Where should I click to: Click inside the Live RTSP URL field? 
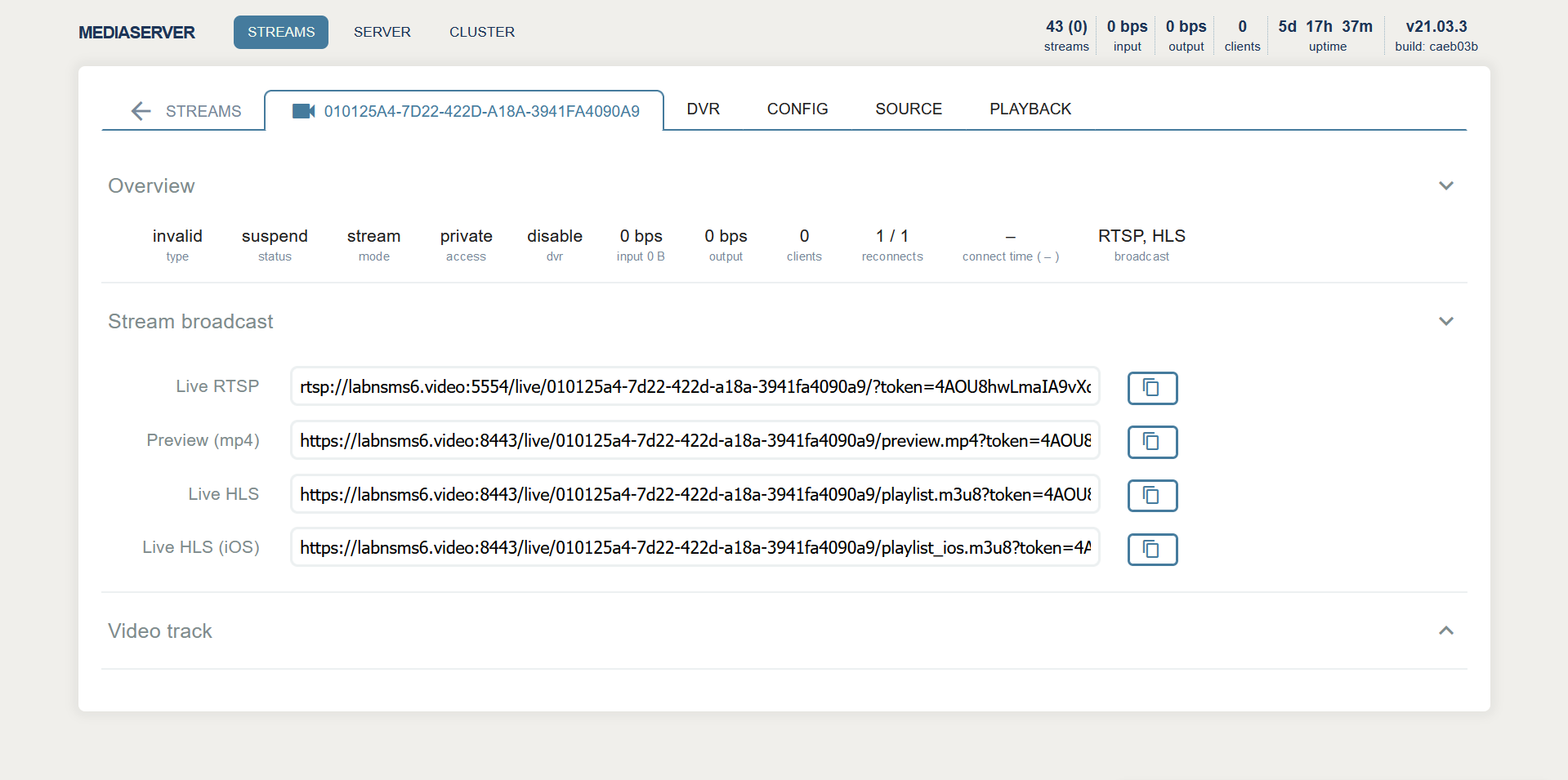pyautogui.click(x=695, y=387)
